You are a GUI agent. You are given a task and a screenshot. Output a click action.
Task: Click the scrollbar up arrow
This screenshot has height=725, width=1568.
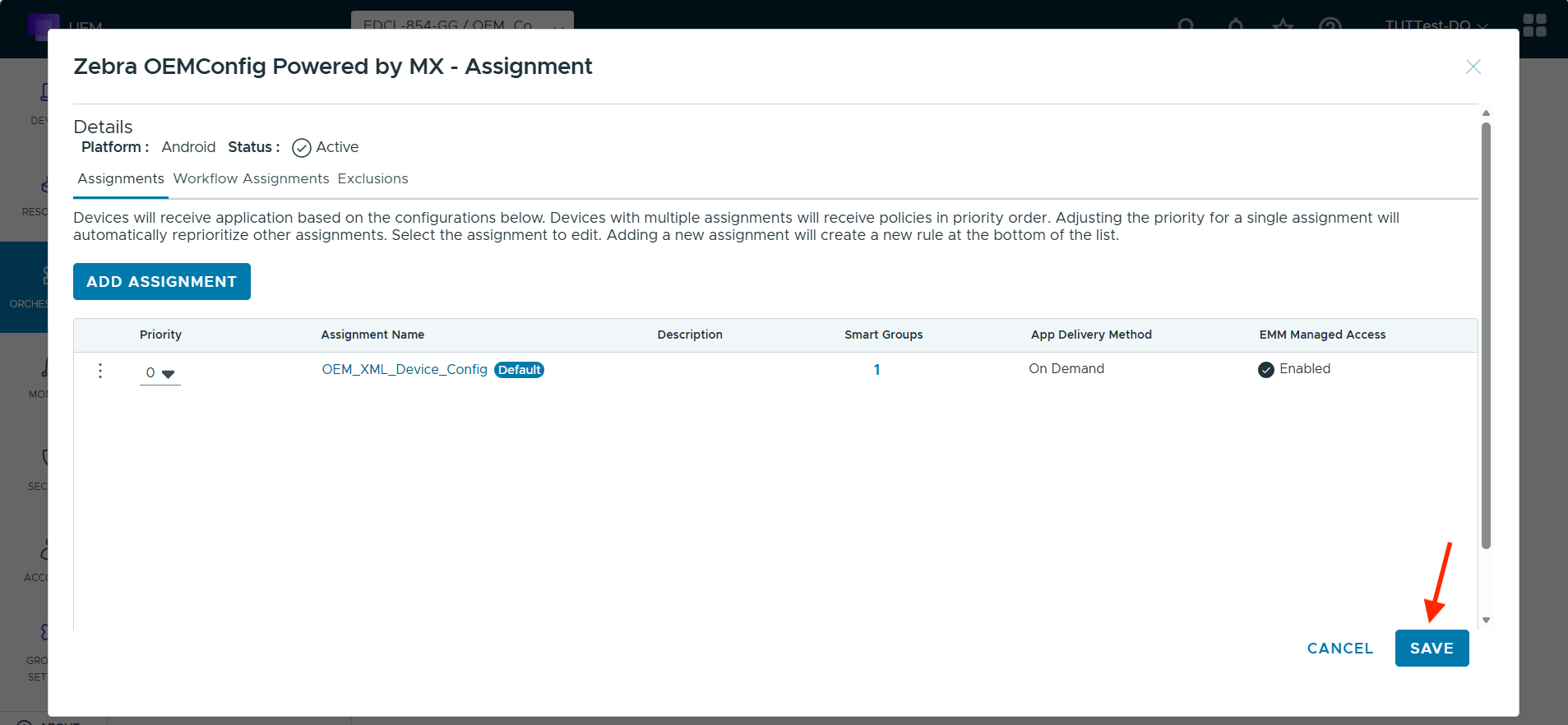coord(1486,113)
